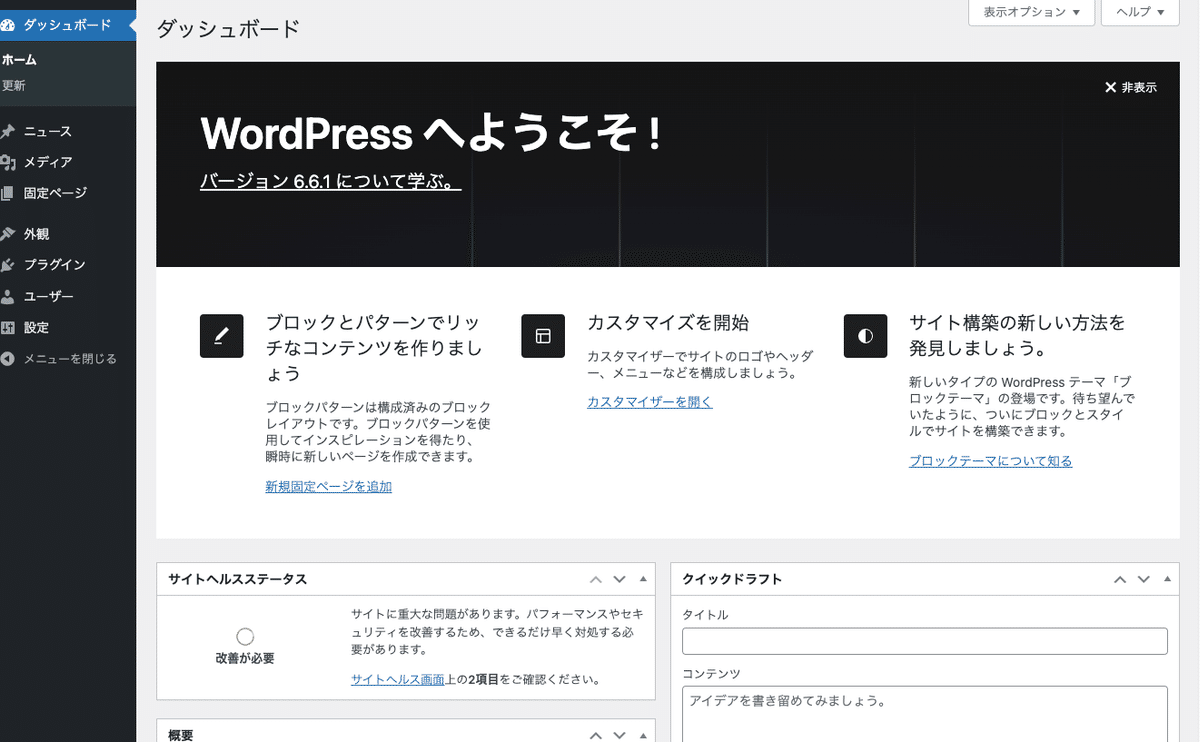The image size is (1200, 742).
Task: Move サイトヘルスステータス panel up arrow
Action: pos(596,579)
